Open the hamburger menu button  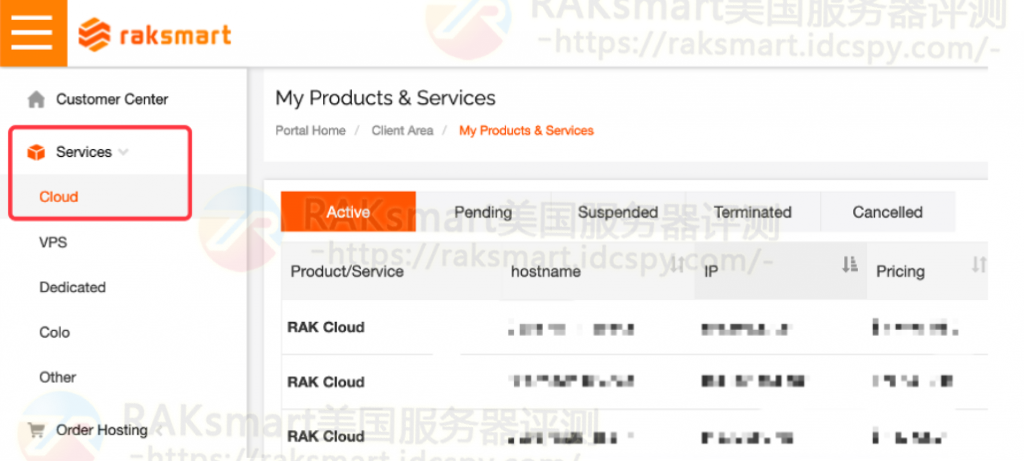(x=33, y=33)
